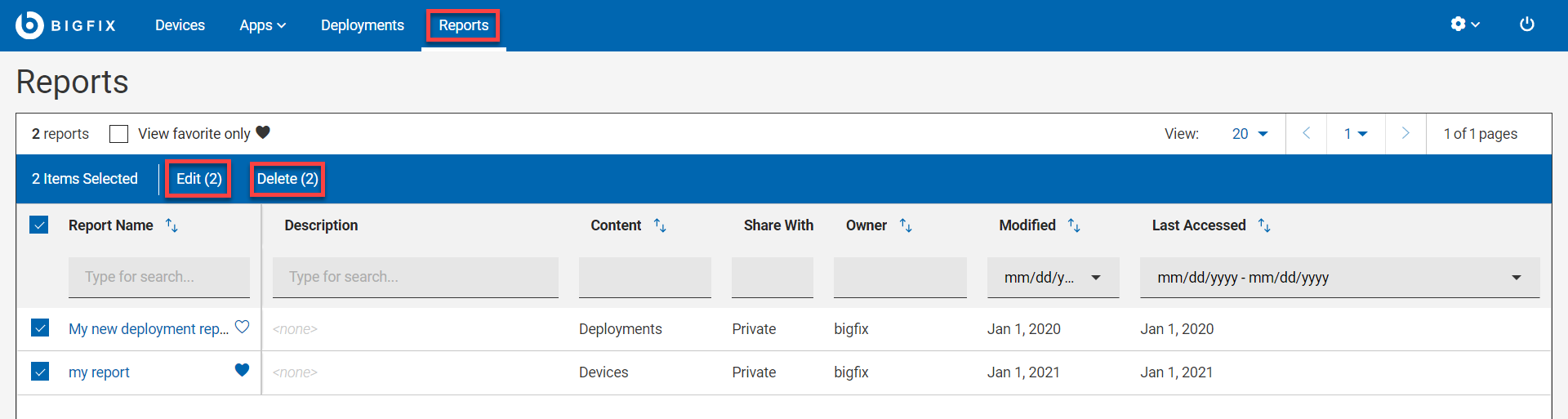Image resolution: width=1568 pixels, height=419 pixels.
Task: Uncheck the select-all reports checkbox
Action: (39, 225)
